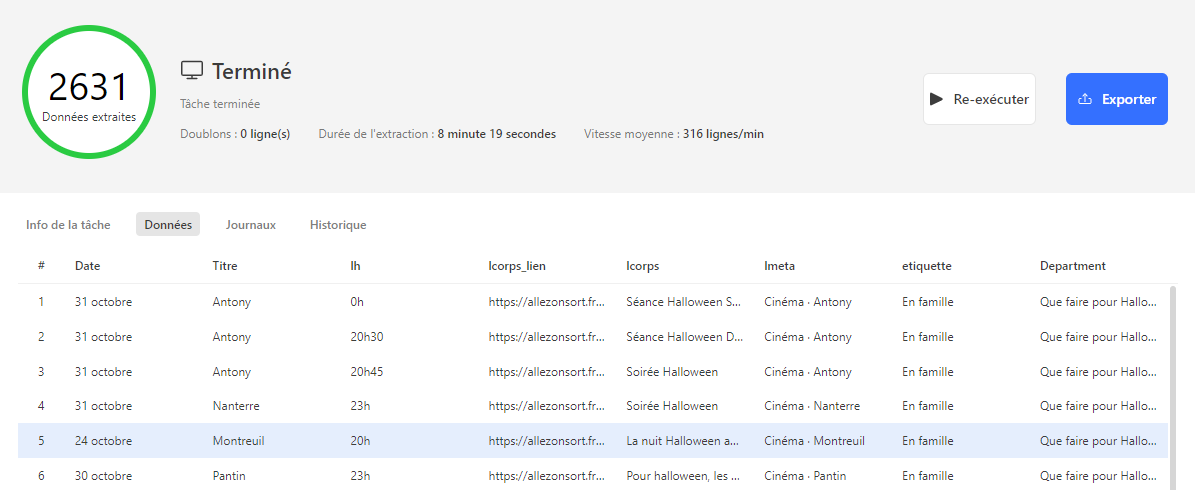Viewport: 1195px width, 490px height.
Task: Click the Tâche terminée status text
Action: [x=220, y=104]
